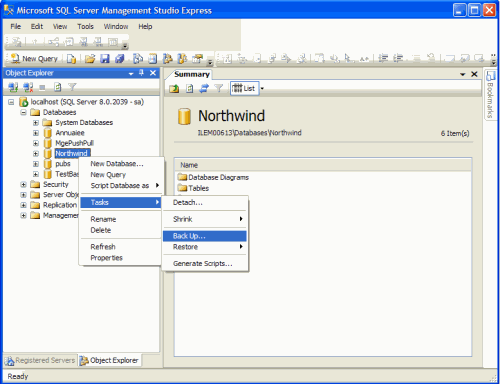Click the Summary page toolbar icon
The image size is (500, 384).
pyautogui.click(x=152, y=59)
